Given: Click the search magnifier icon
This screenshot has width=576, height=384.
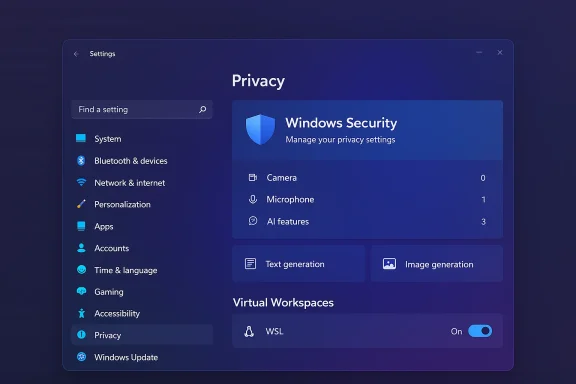Looking at the screenshot, I should (x=202, y=109).
